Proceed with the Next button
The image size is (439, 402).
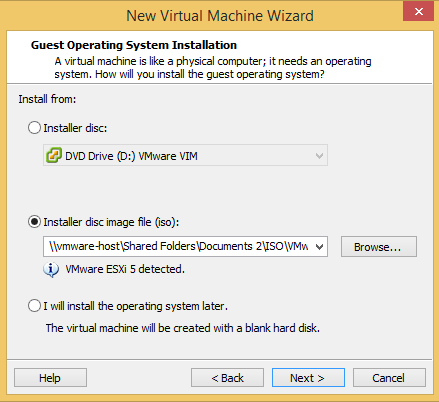pos(308,378)
